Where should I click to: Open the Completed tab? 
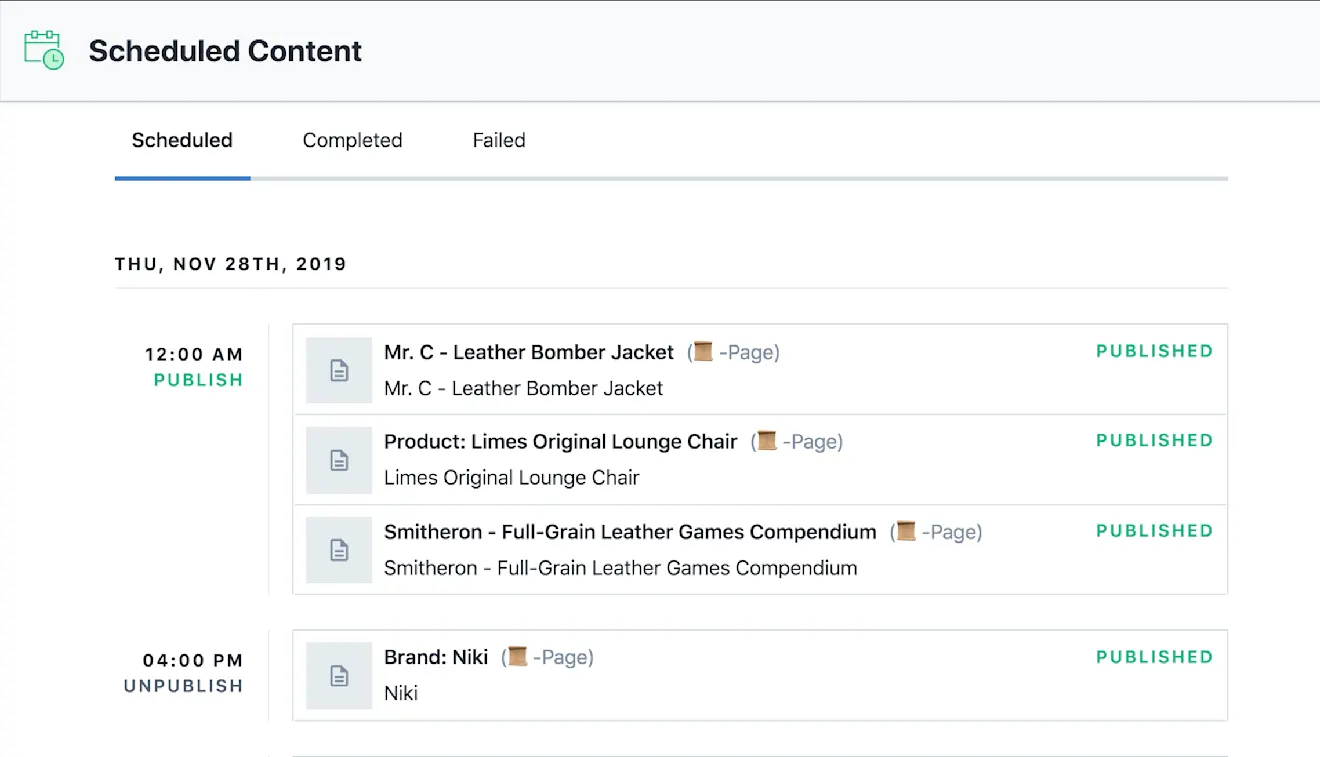pyautogui.click(x=352, y=141)
